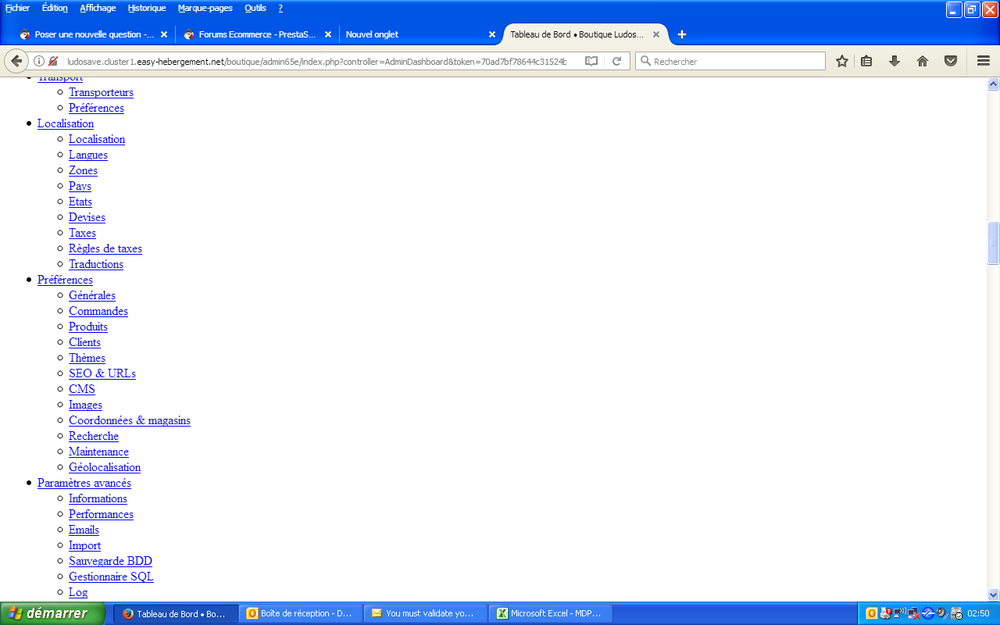Open Clients link
Image resolution: width=1000 pixels, height=625 pixels.
(x=84, y=342)
